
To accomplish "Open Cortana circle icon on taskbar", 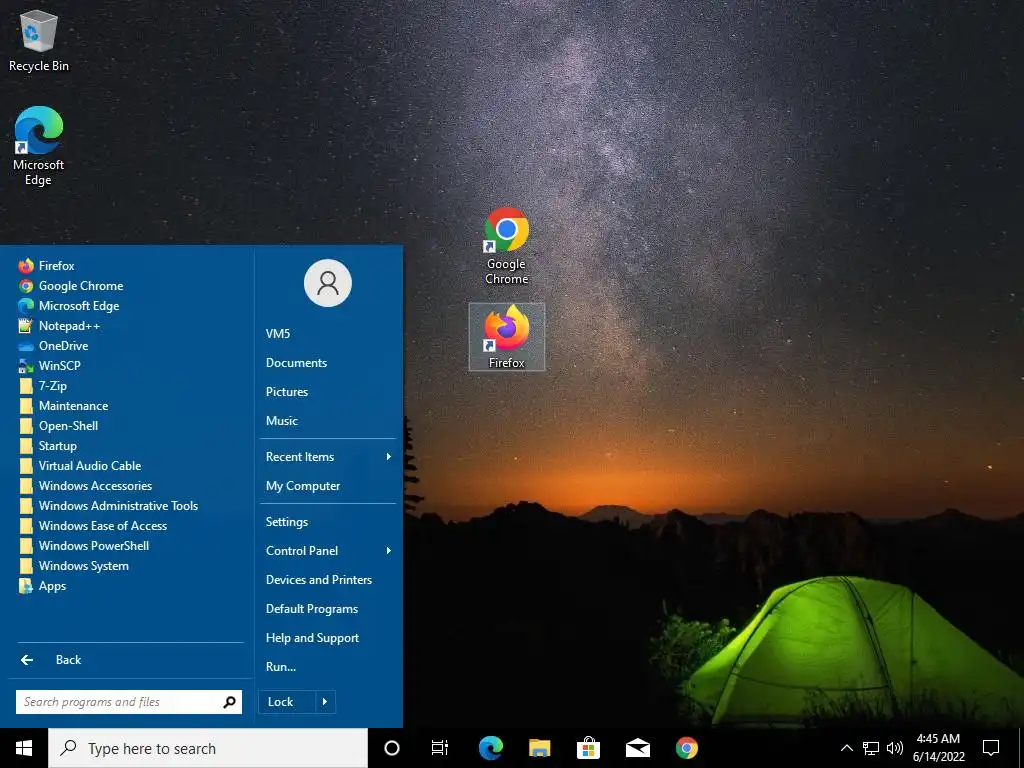I will pos(392,748).
